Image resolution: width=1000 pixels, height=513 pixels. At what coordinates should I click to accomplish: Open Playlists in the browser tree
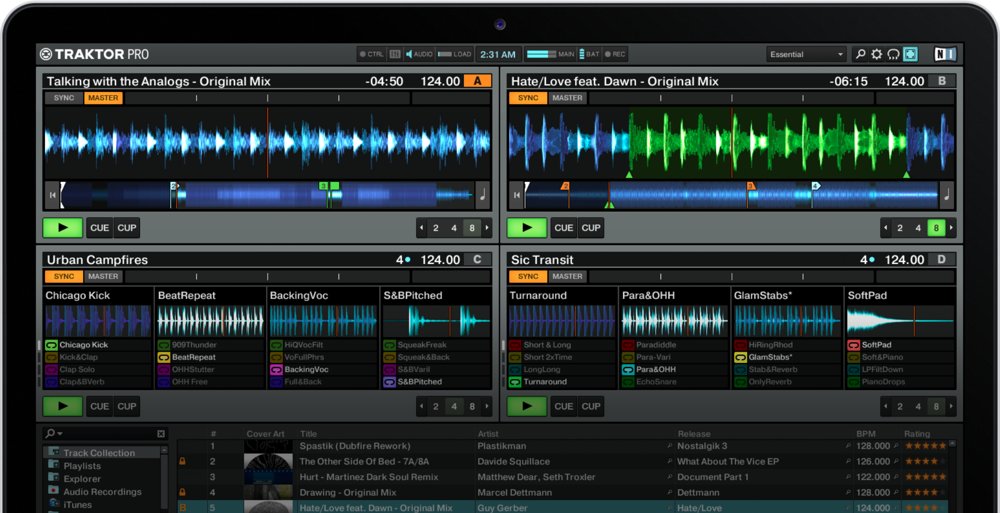[x=82, y=466]
